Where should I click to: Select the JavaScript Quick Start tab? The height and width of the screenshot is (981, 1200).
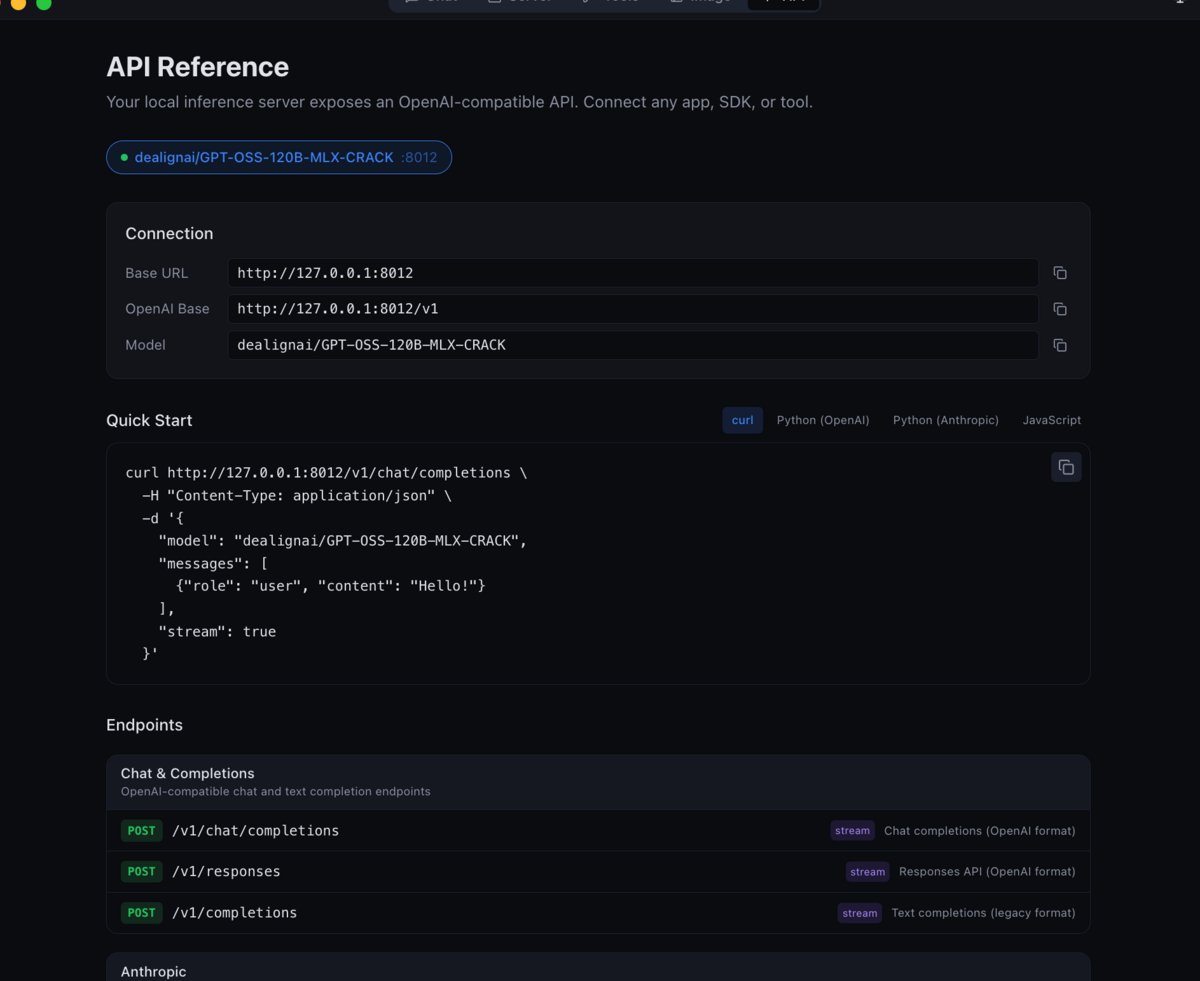[1052, 420]
